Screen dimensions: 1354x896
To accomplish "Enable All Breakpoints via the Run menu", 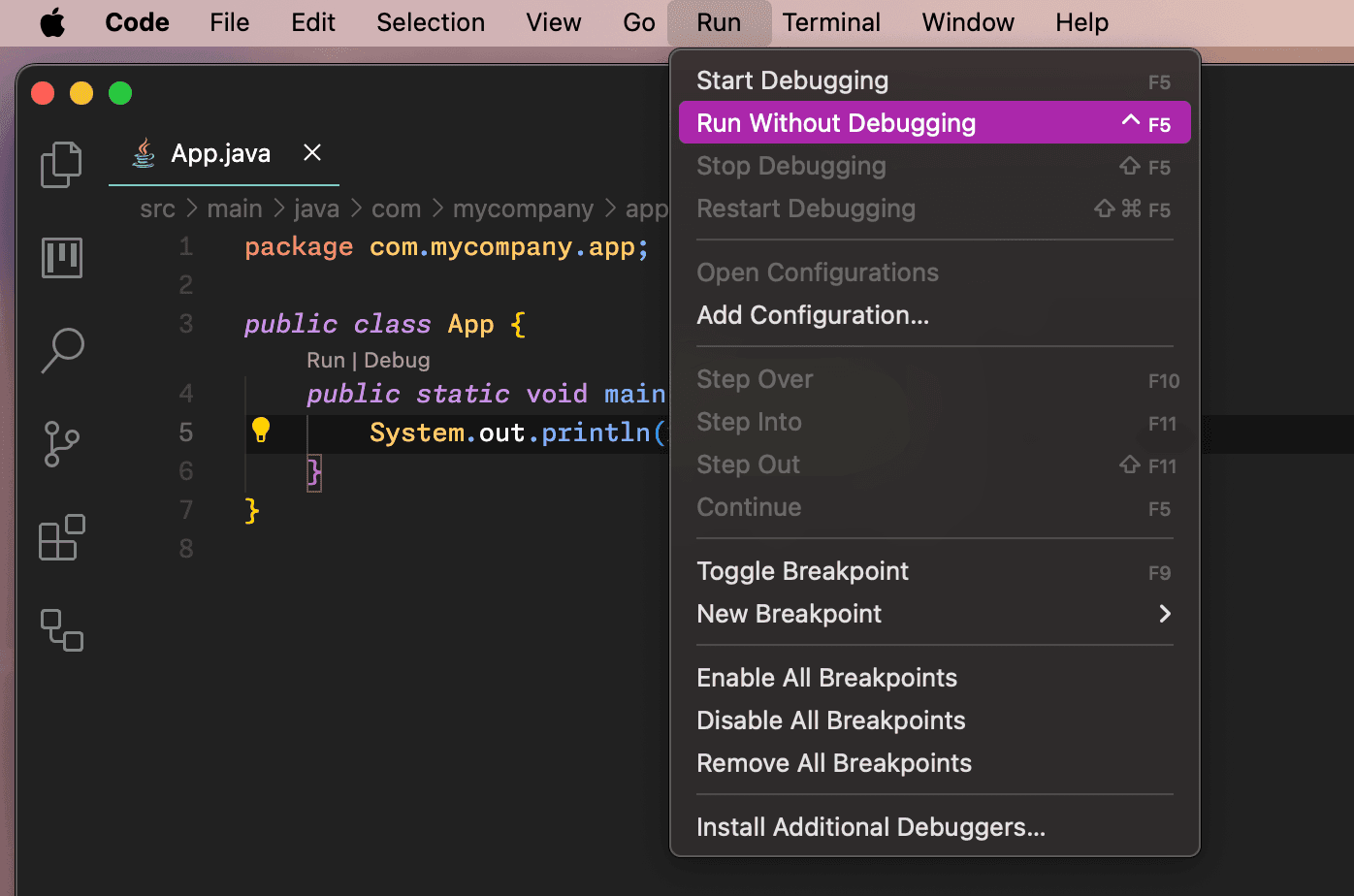I will (x=826, y=677).
